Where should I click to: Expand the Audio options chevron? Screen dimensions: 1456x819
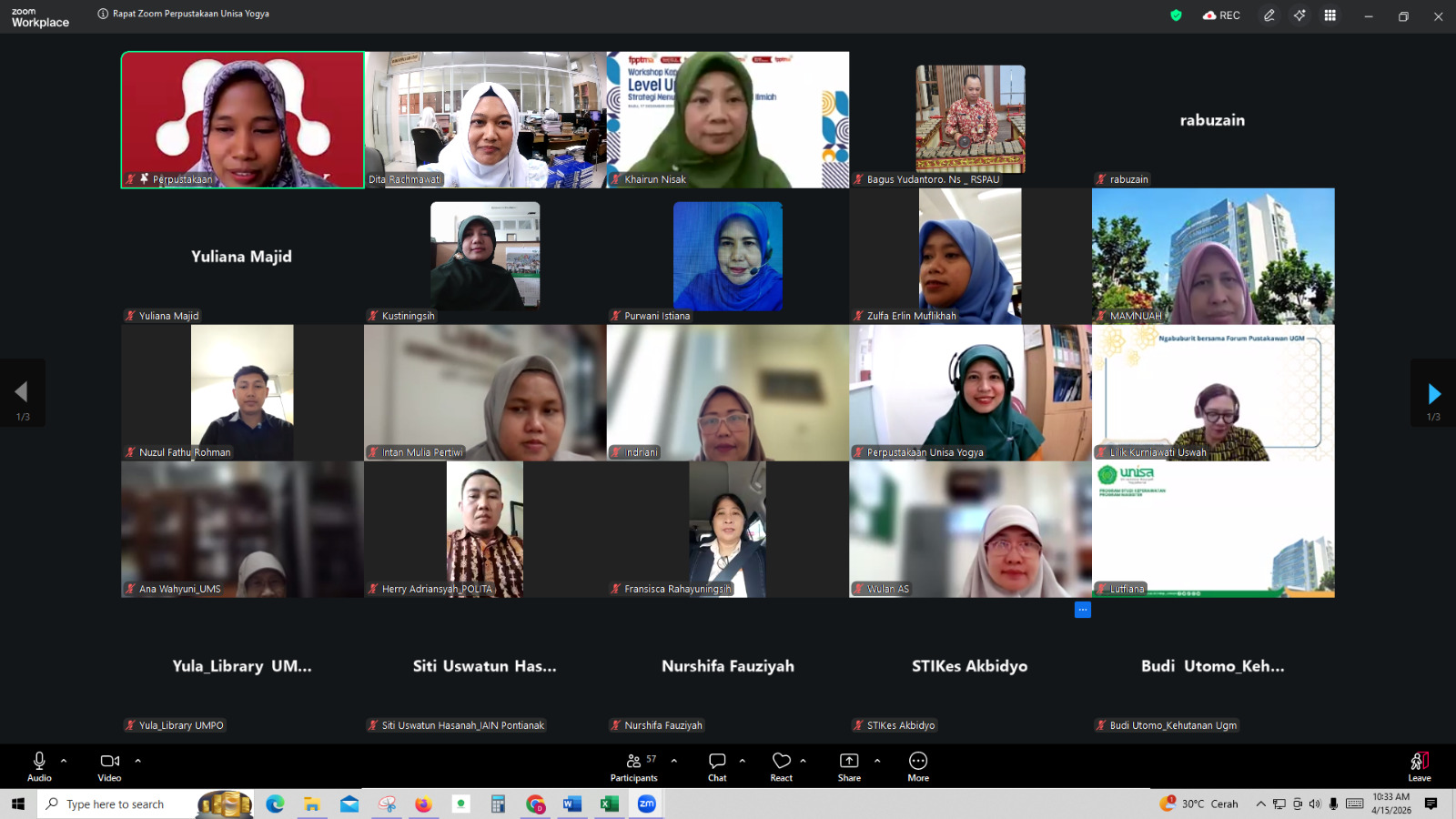[63, 761]
